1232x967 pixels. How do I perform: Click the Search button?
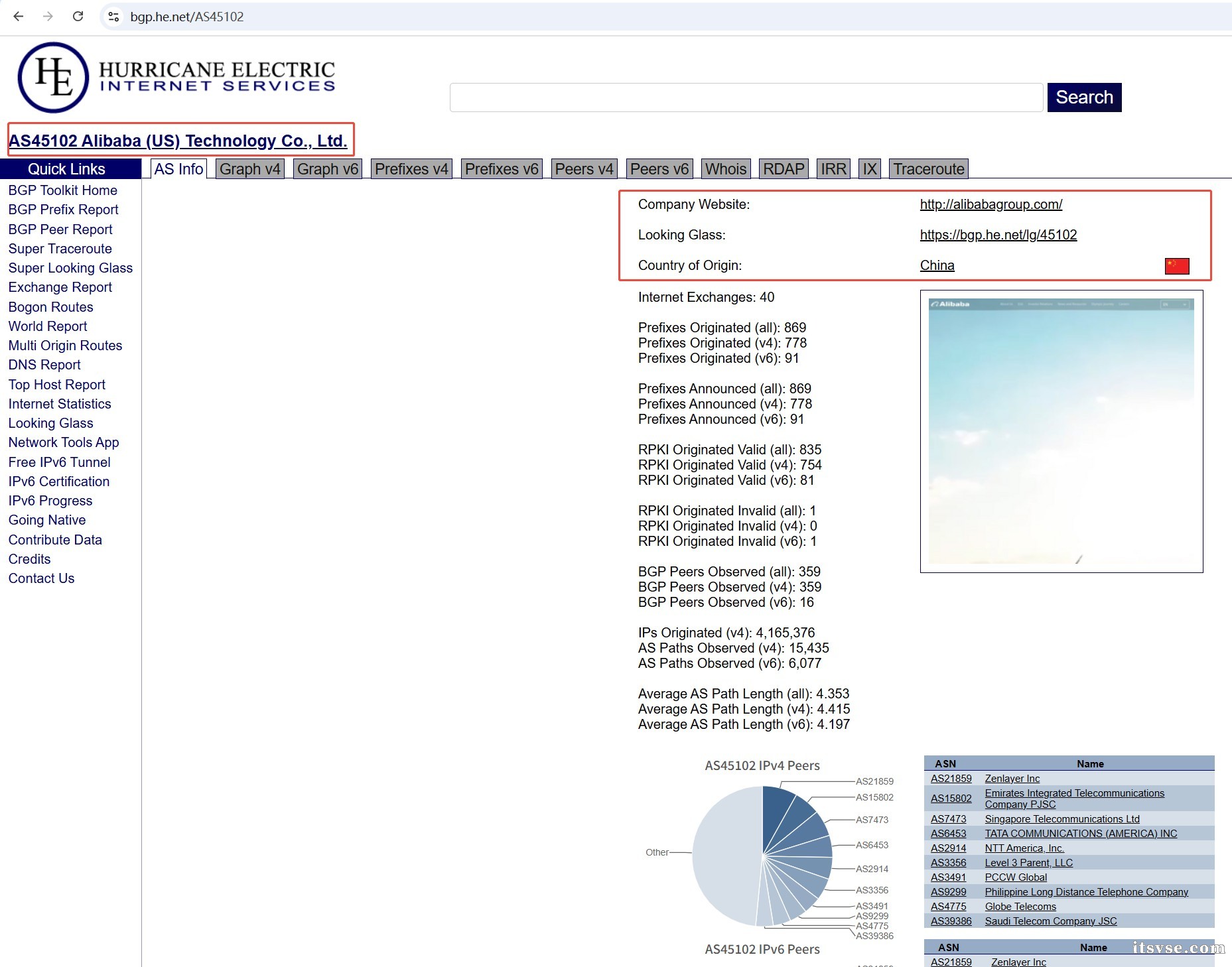[x=1084, y=97]
